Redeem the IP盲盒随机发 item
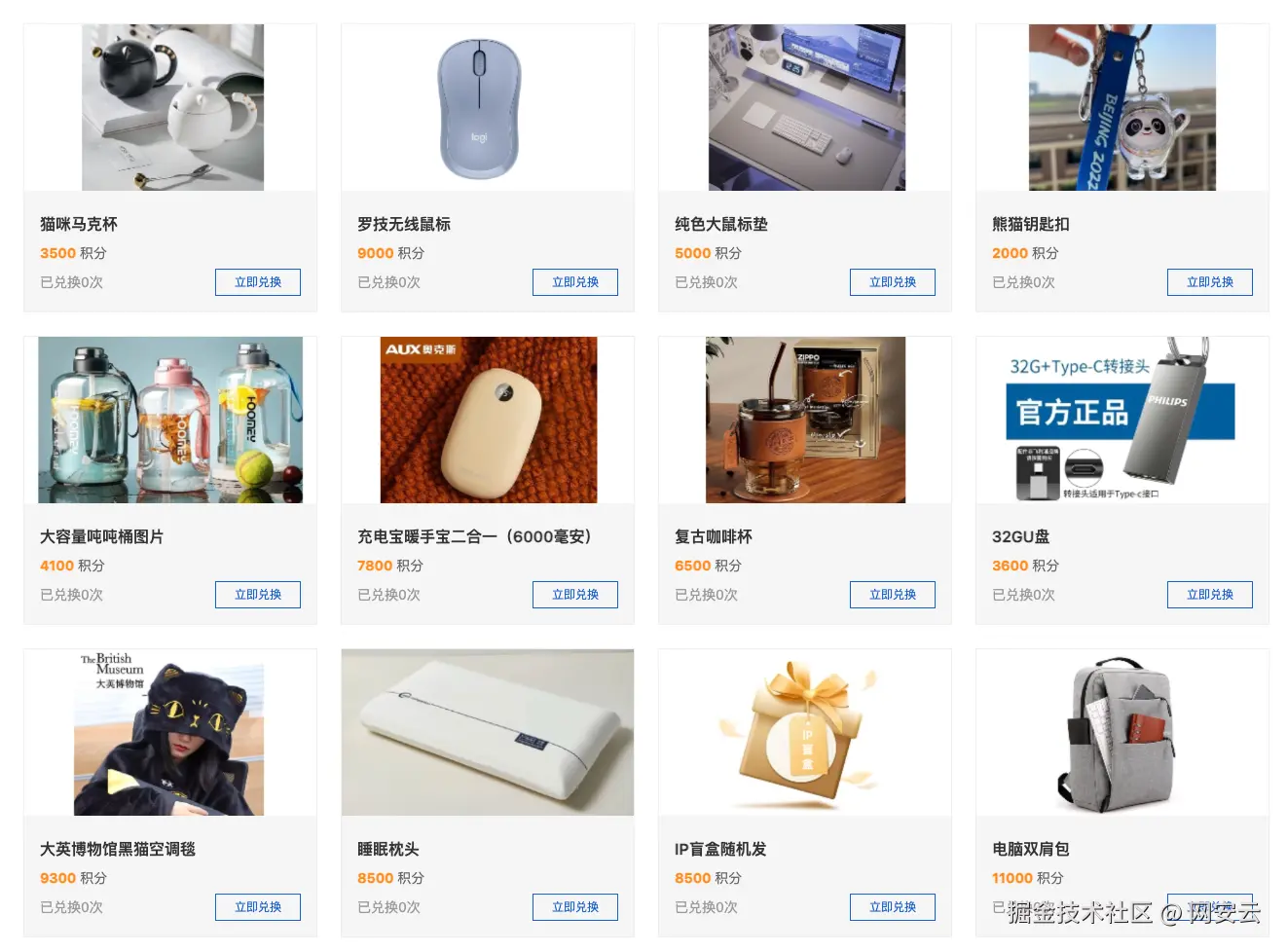1287x952 pixels. [x=893, y=907]
